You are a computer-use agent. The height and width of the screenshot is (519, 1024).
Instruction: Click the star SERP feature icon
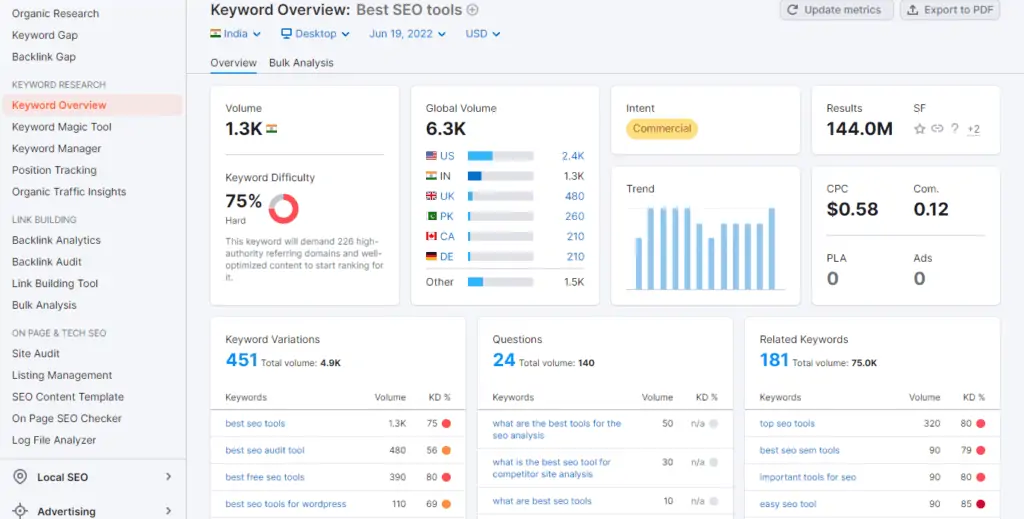[x=920, y=129]
